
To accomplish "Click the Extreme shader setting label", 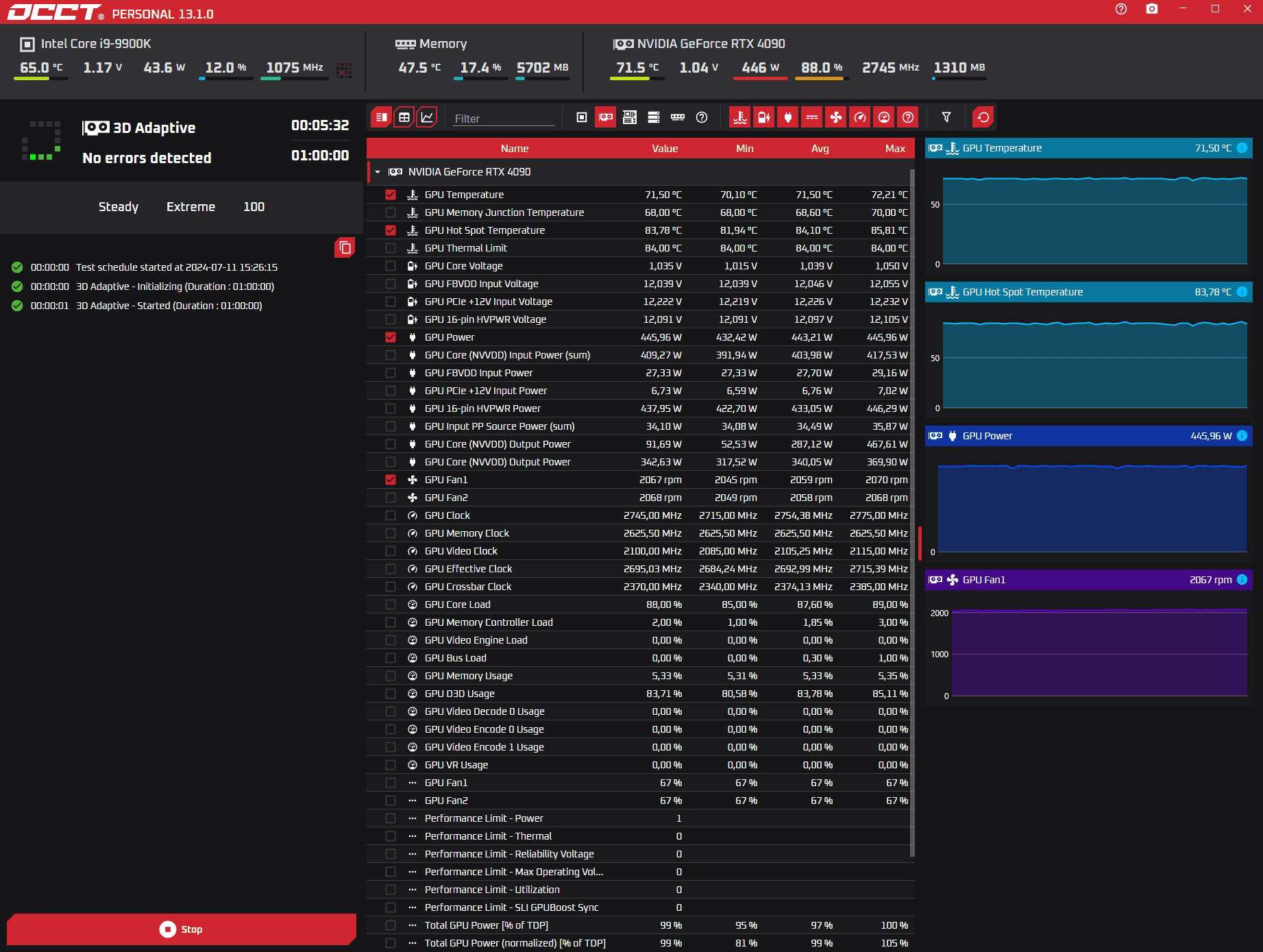I will 191,207.
